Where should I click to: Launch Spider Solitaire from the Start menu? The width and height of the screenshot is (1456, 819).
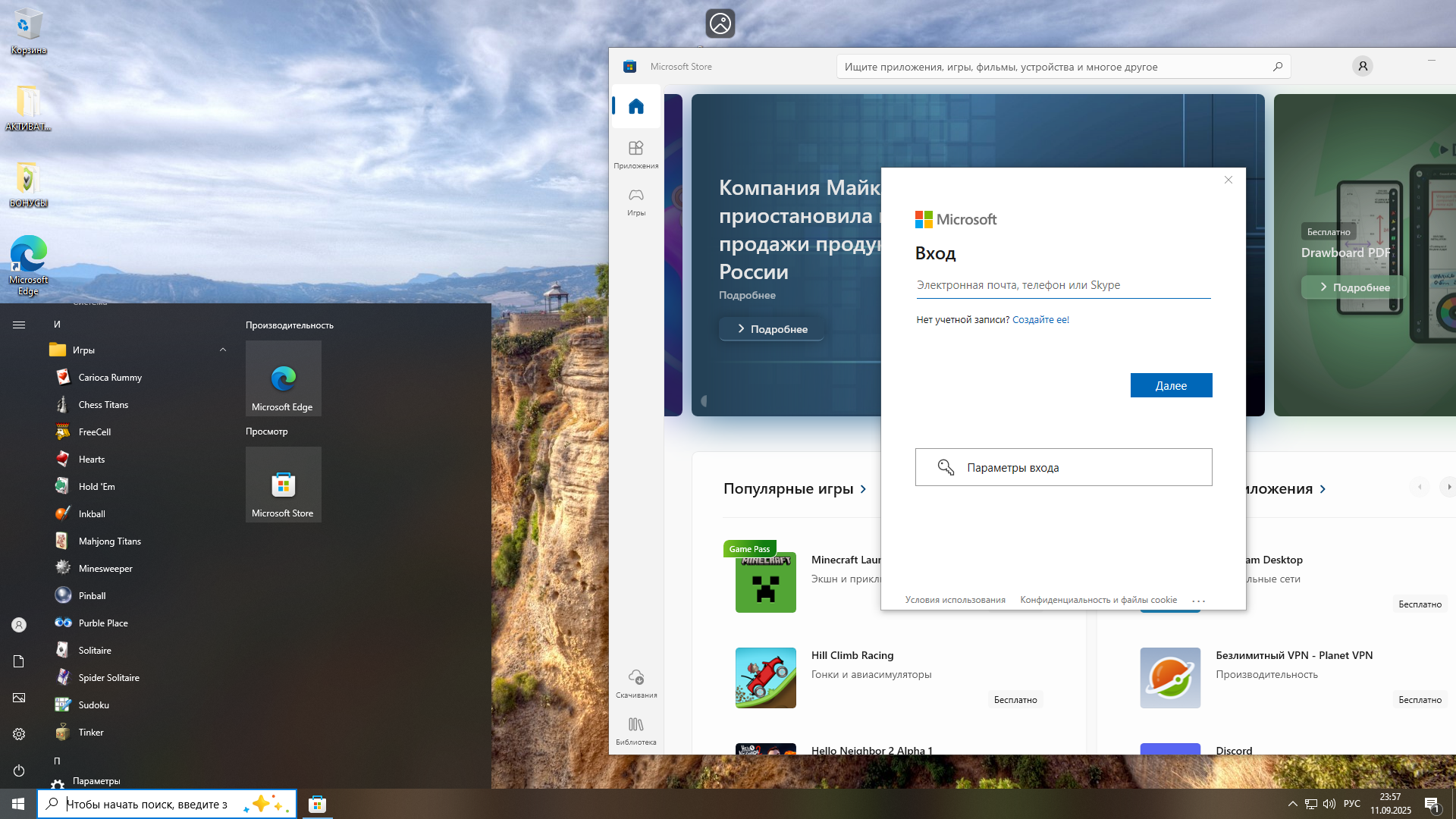click(x=136, y=678)
